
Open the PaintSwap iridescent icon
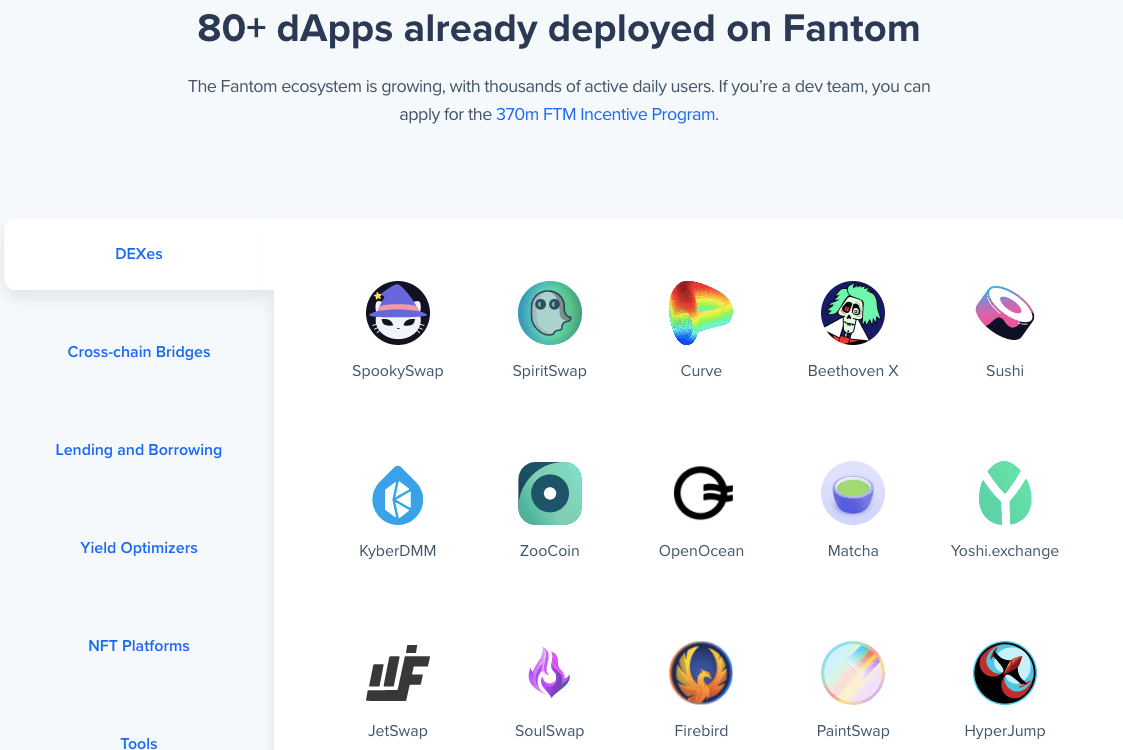click(853, 673)
